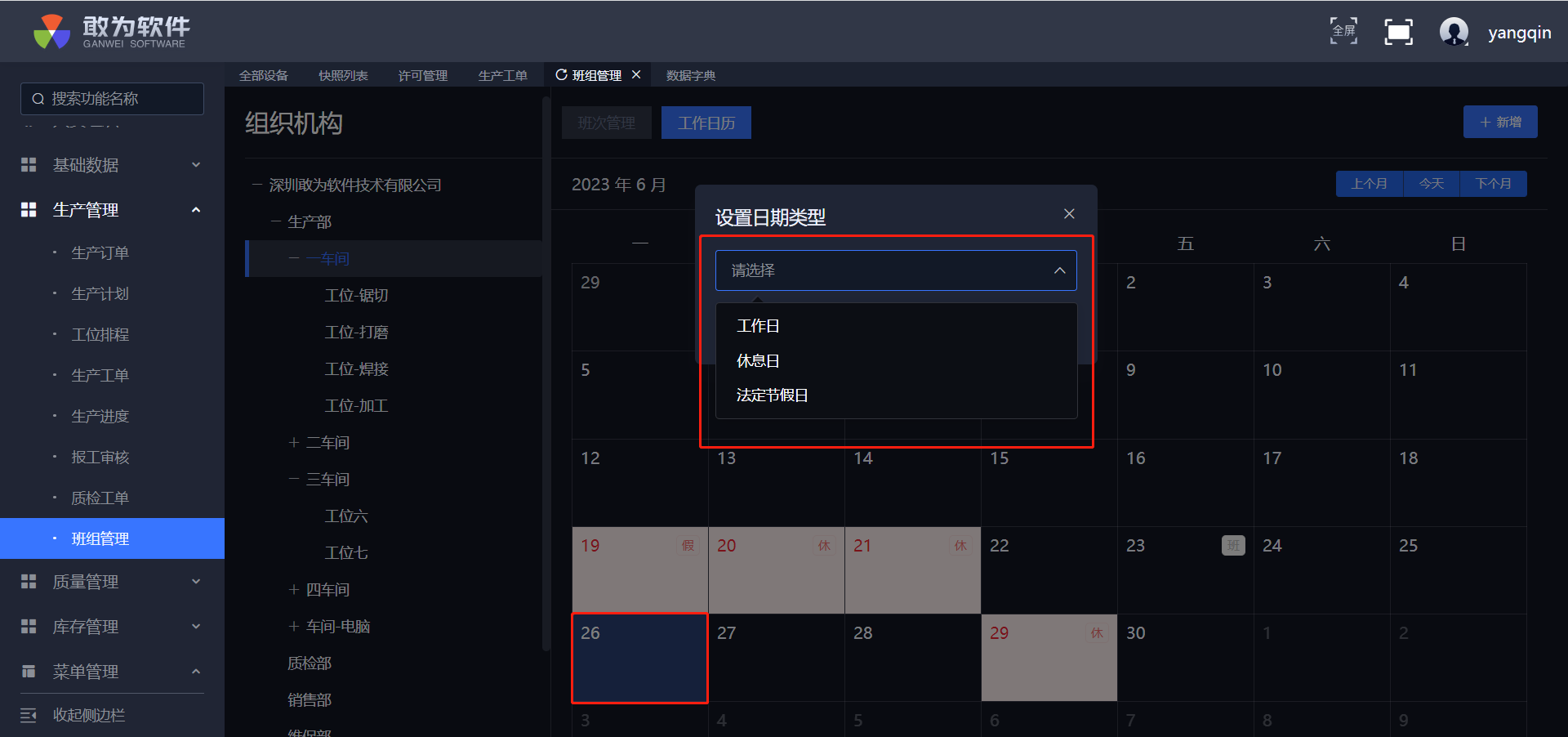Select June 22 calendar cell
Viewport: 1568px width, 737px height.
pos(1049,570)
